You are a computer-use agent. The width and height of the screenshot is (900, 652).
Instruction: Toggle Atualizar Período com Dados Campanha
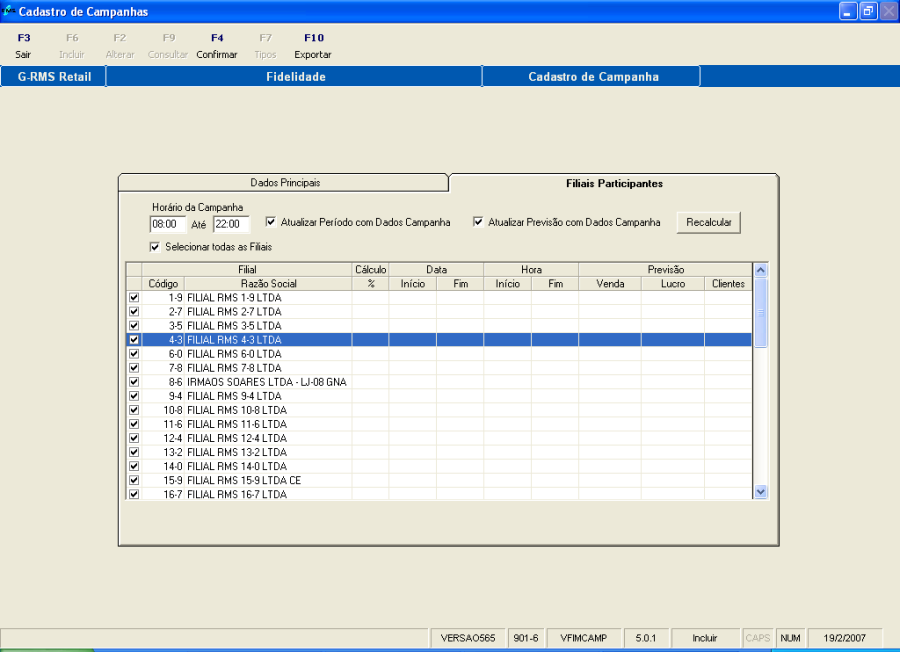click(x=271, y=222)
